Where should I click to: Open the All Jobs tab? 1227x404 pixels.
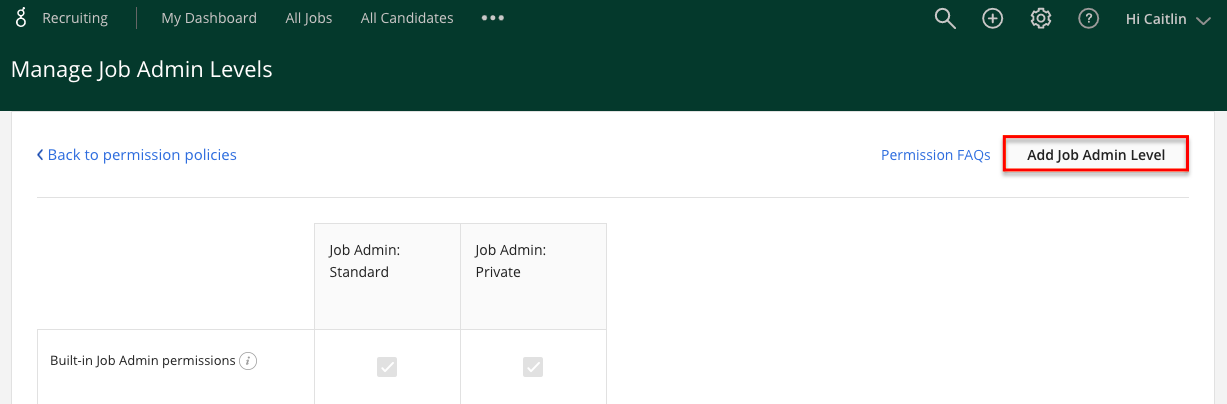click(309, 18)
